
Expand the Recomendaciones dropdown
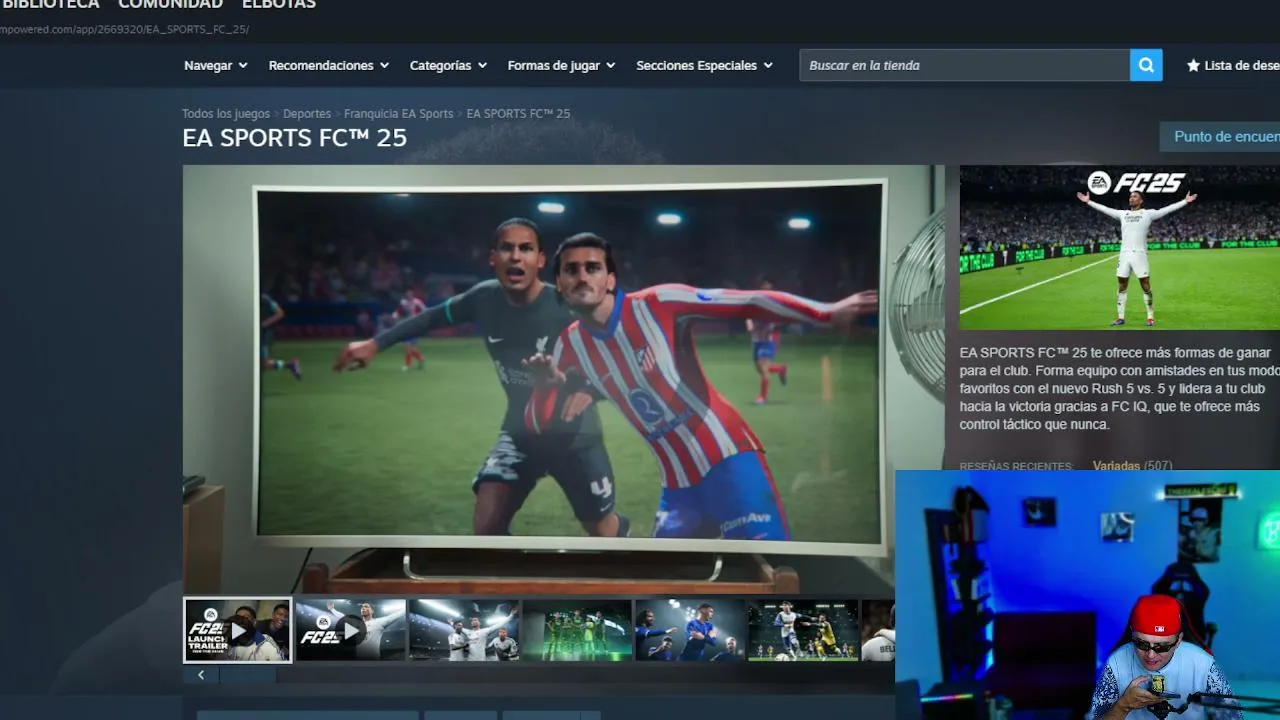click(x=328, y=65)
